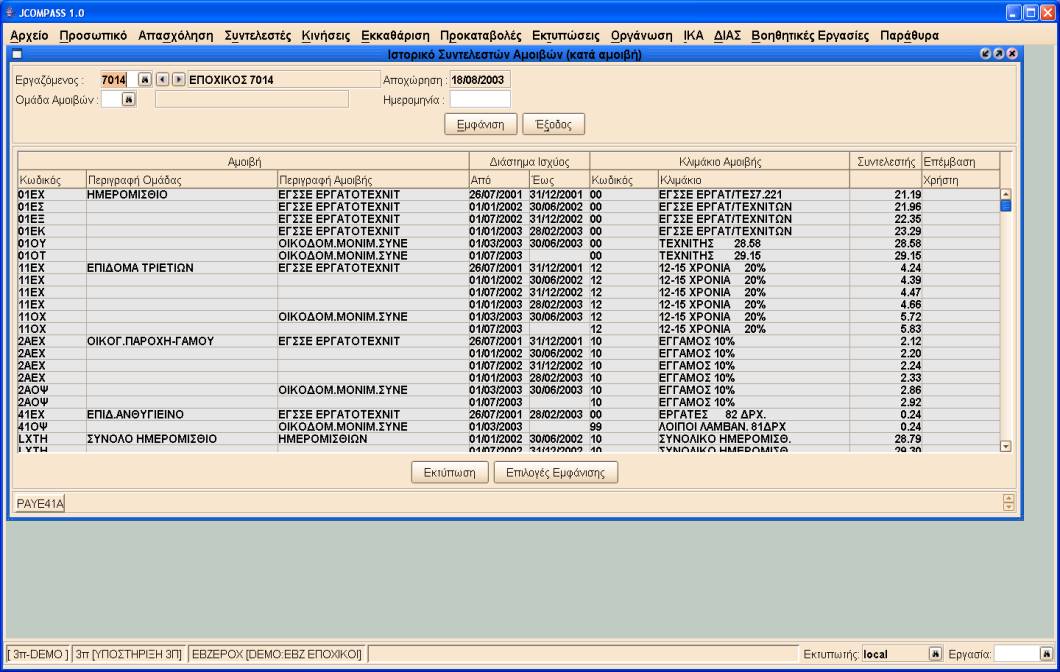Click the Συντελεστής column header

coord(886,162)
